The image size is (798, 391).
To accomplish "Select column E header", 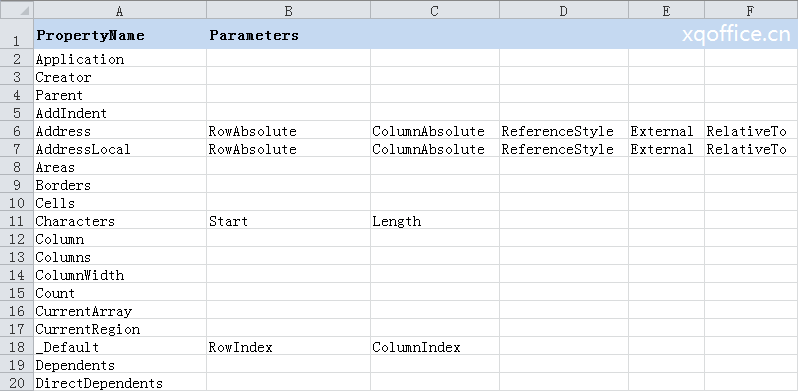I will click(666, 10).
